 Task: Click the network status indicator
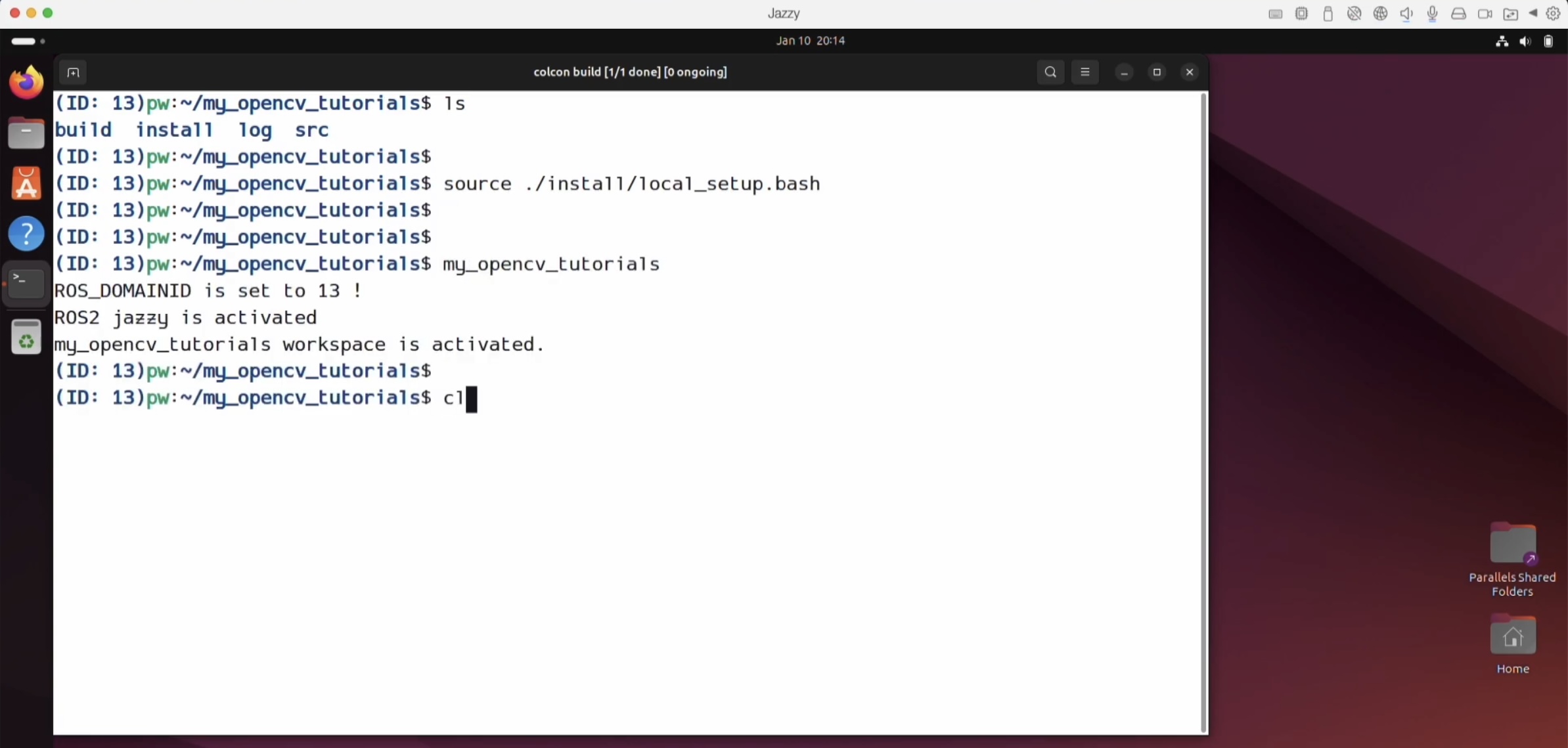click(1502, 41)
